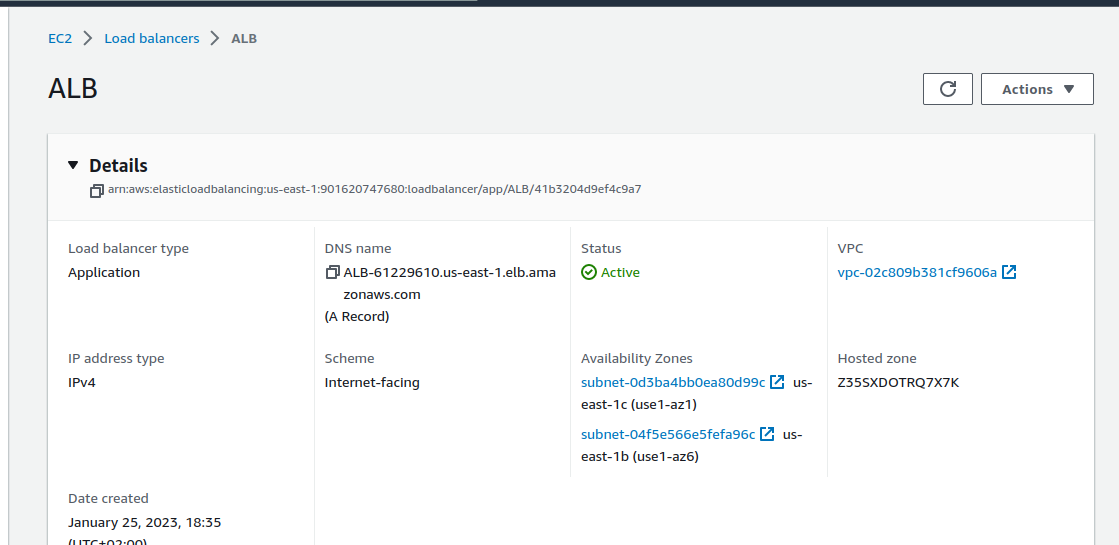Viewport: 1119px width, 545px height.
Task: Click the VPC label
Action: pos(850,249)
